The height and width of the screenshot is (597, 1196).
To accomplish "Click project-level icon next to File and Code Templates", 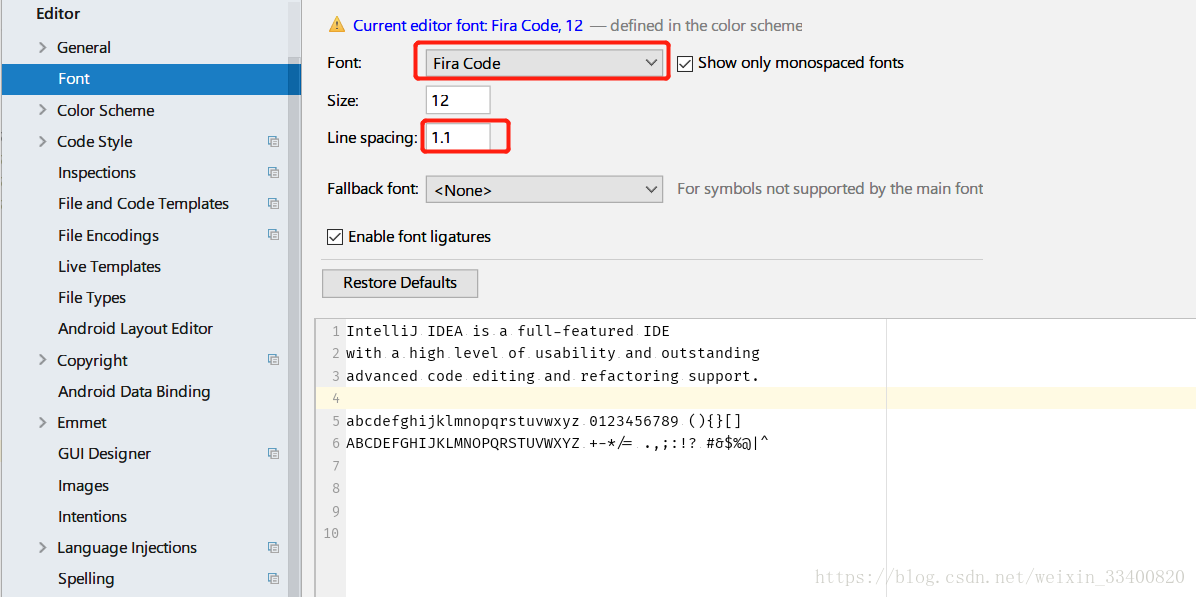I will tap(273, 204).
